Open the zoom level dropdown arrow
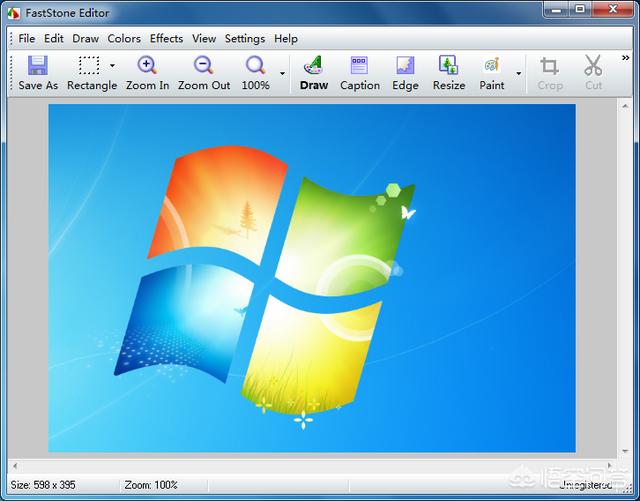Screen dimensions: 640x501 coord(282,73)
